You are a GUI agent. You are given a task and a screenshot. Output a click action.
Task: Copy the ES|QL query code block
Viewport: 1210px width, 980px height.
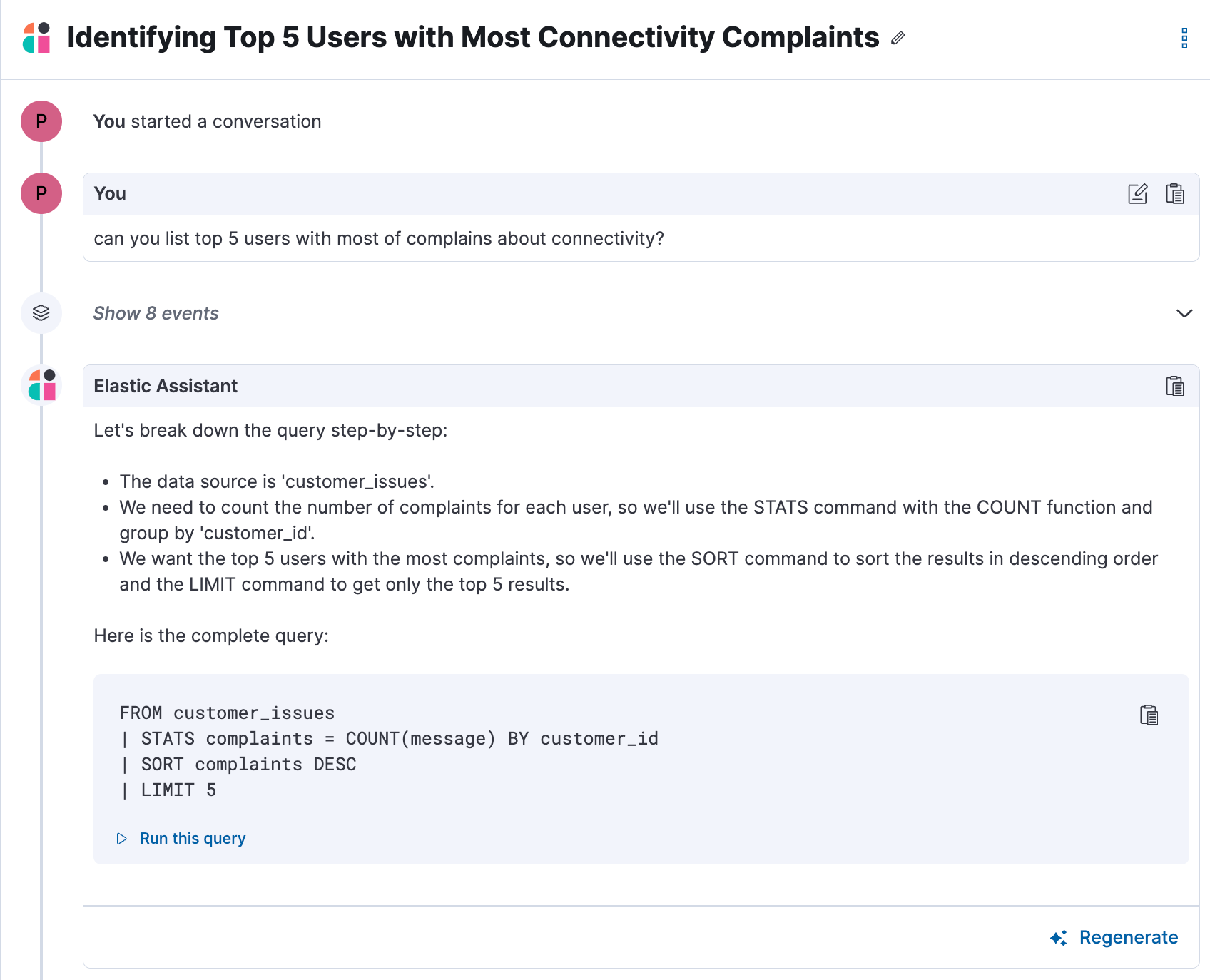[1149, 715]
